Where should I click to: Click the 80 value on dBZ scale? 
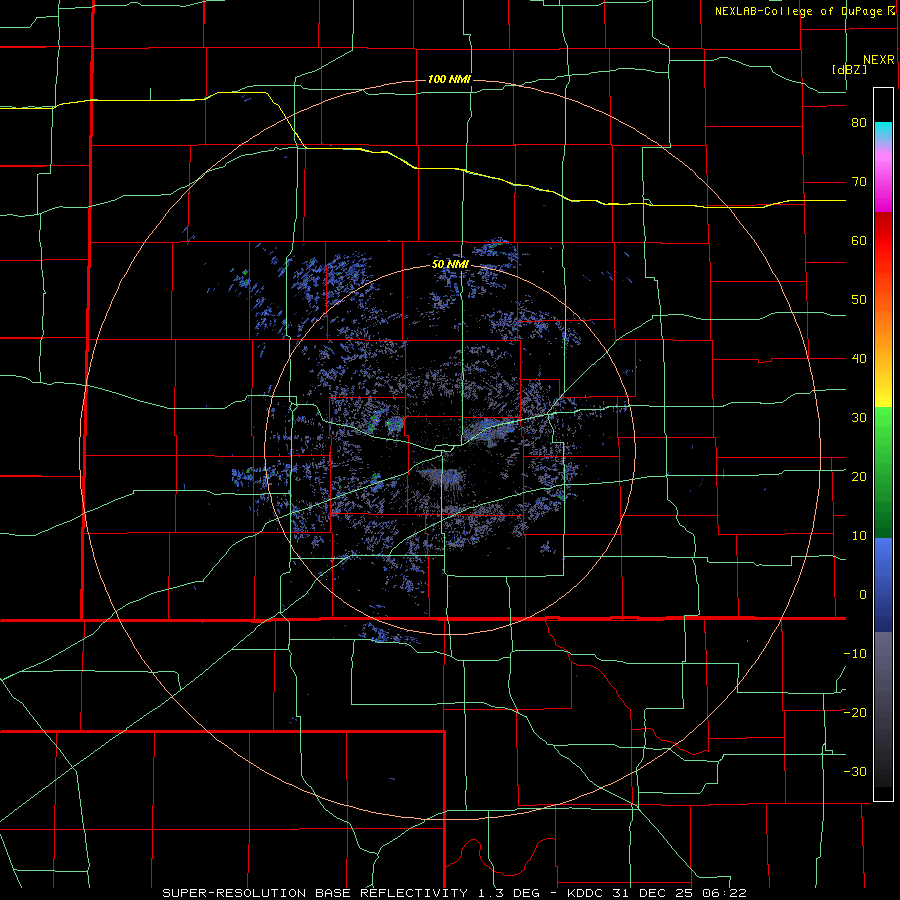point(859,123)
